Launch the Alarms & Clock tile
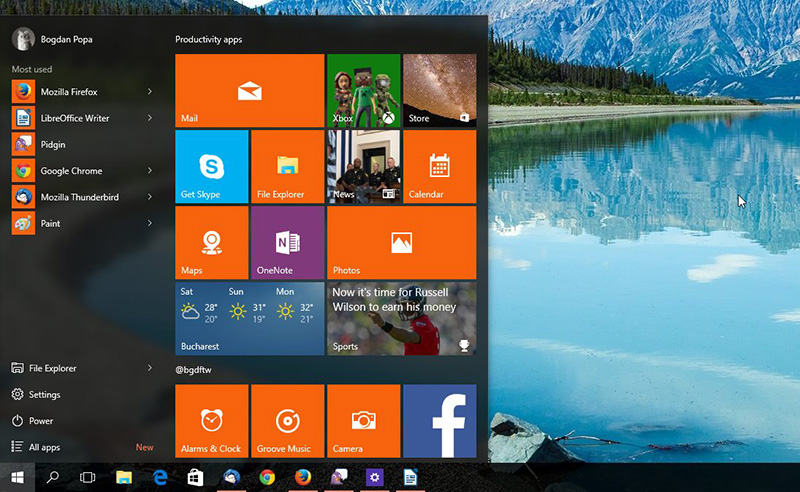This screenshot has height=492, width=800. (212, 421)
